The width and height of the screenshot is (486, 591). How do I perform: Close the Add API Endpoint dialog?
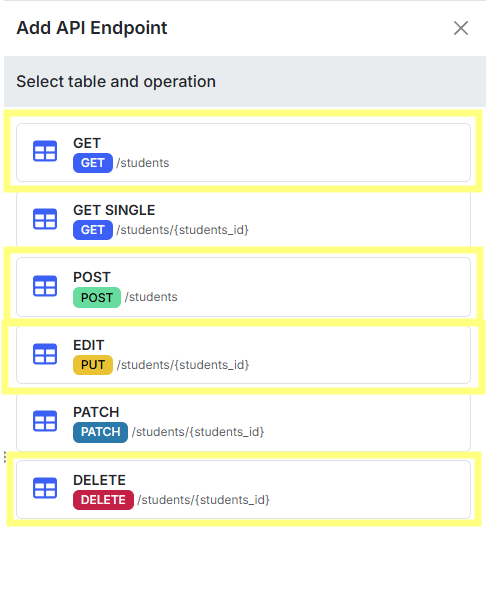461,28
